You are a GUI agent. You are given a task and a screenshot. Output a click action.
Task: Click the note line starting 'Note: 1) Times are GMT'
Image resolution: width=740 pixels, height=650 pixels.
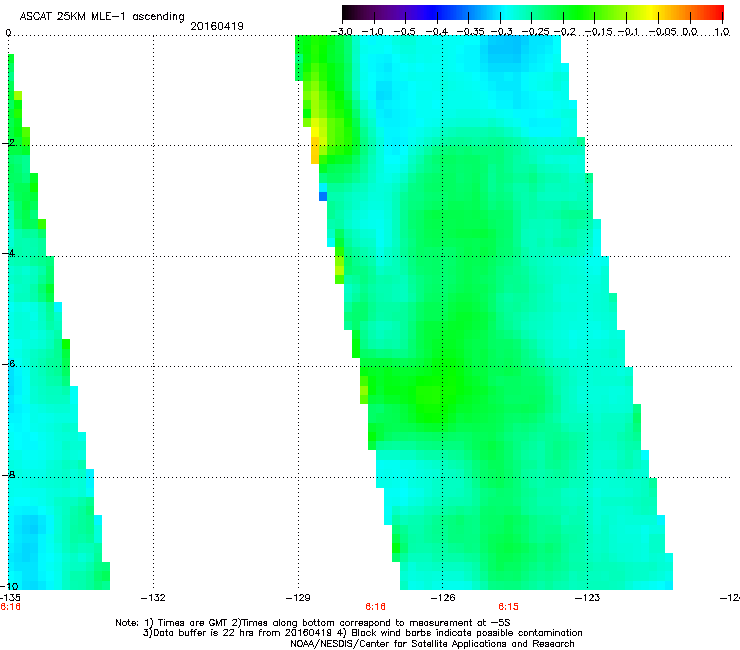tap(313, 623)
